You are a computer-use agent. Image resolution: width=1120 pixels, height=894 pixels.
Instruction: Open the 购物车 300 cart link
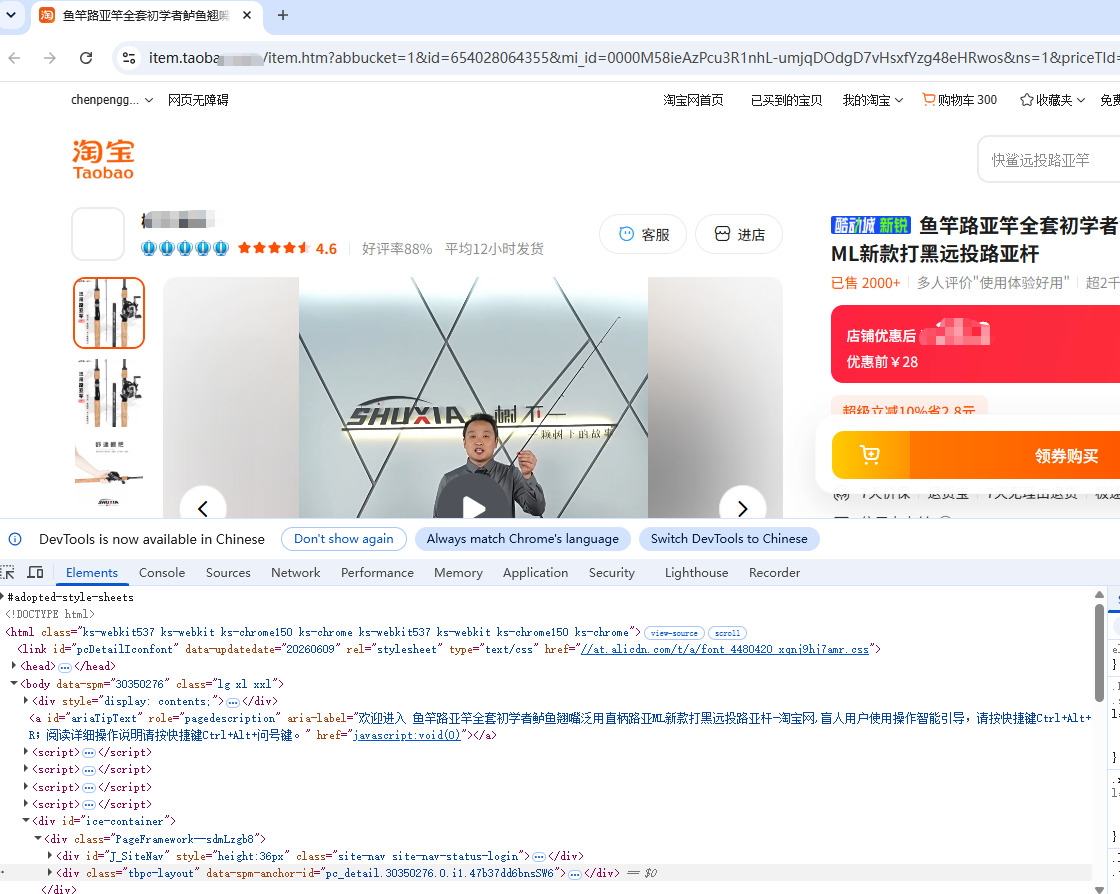[x=959, y=100]
